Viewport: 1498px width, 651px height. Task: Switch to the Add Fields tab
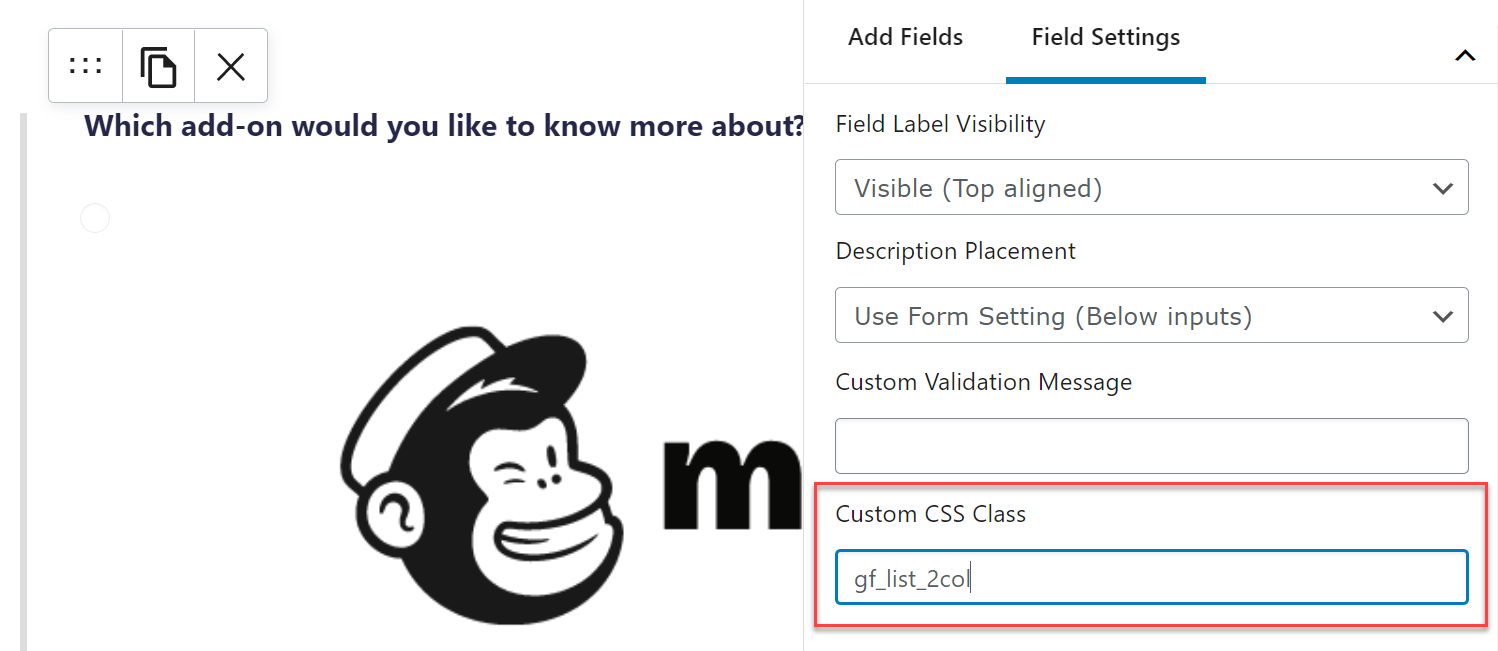pos(905,38)
